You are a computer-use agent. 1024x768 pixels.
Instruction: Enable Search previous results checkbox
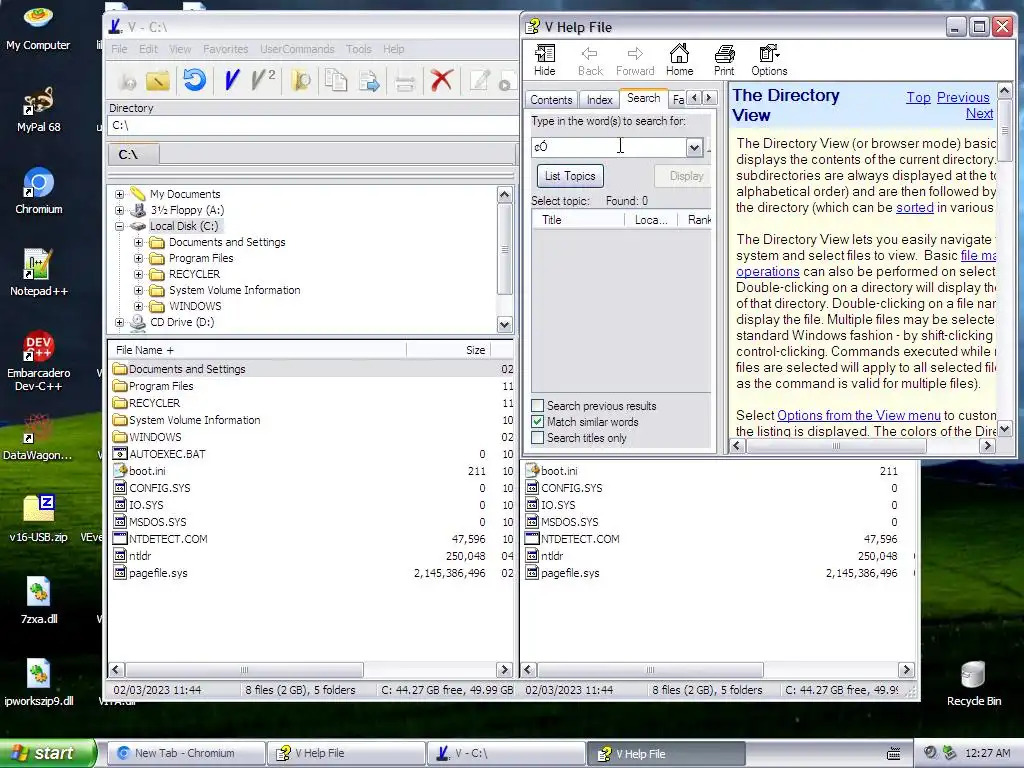[x=537, y=406]
